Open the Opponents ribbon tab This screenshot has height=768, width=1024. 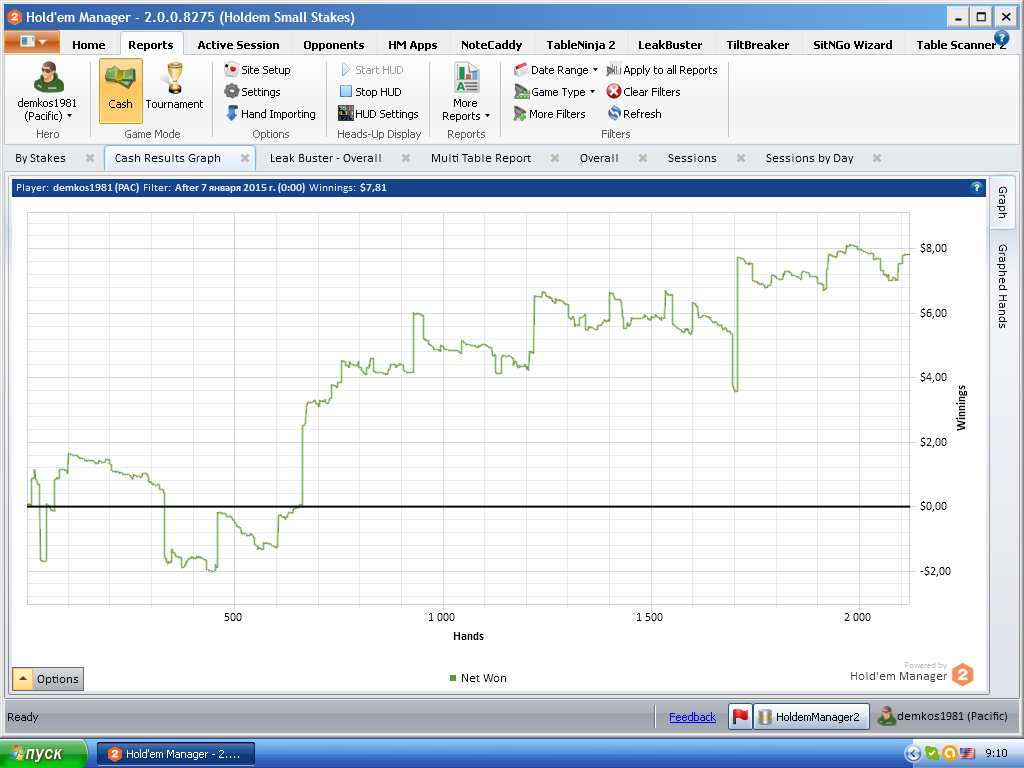(334, 45)
